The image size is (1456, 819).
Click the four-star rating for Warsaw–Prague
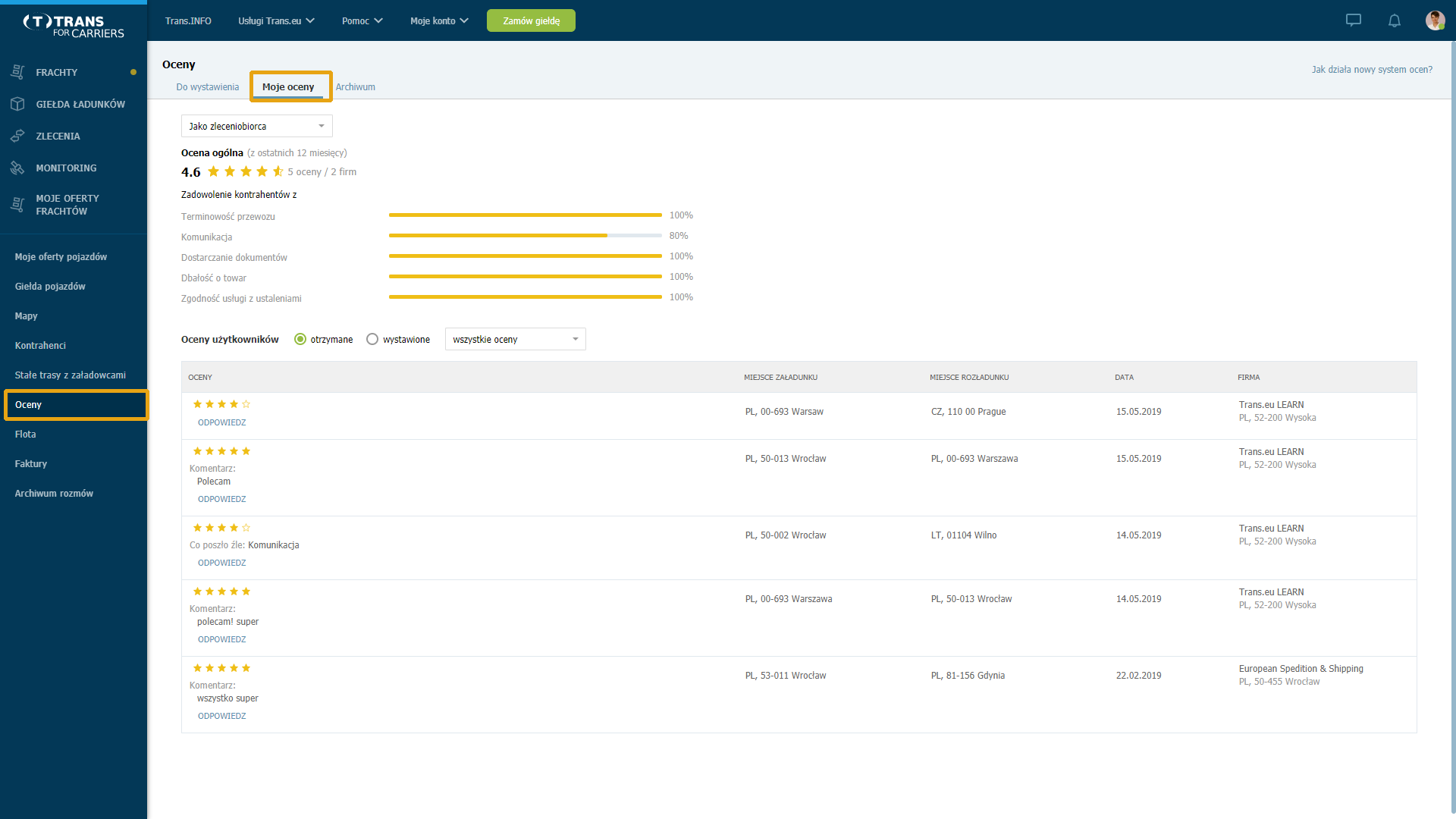(221, 404)
